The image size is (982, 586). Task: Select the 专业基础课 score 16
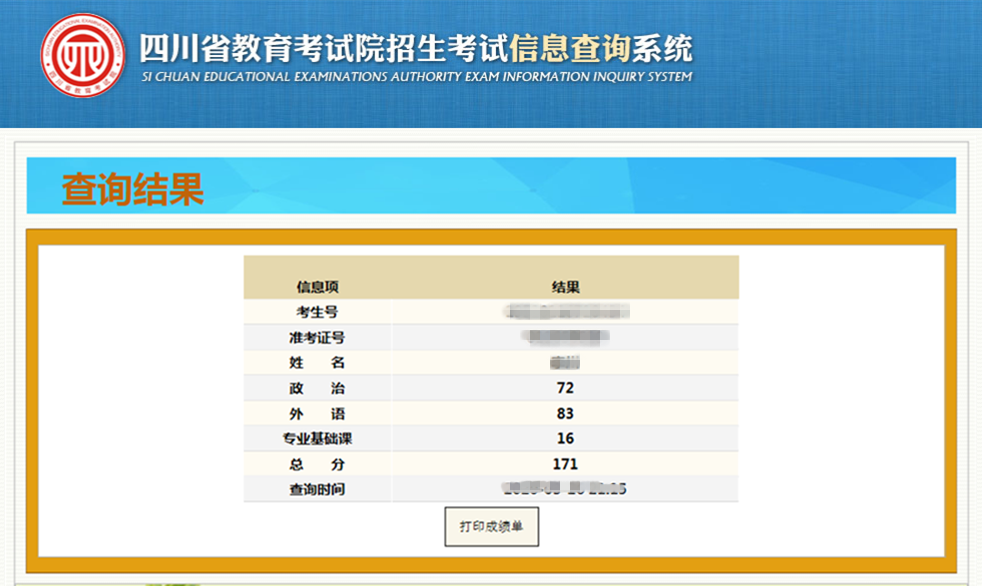click(x=564, y=438)
